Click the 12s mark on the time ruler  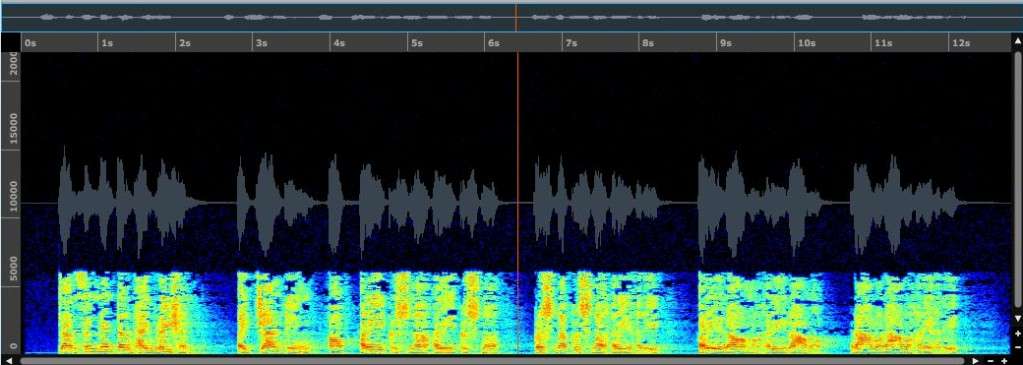click(x=961, y=43)
